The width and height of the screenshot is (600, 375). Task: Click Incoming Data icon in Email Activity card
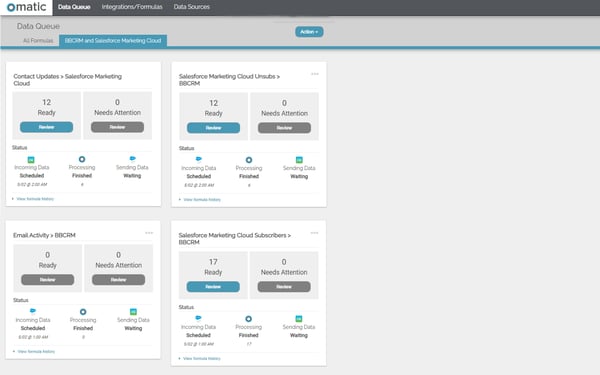(x=33, y=311)
